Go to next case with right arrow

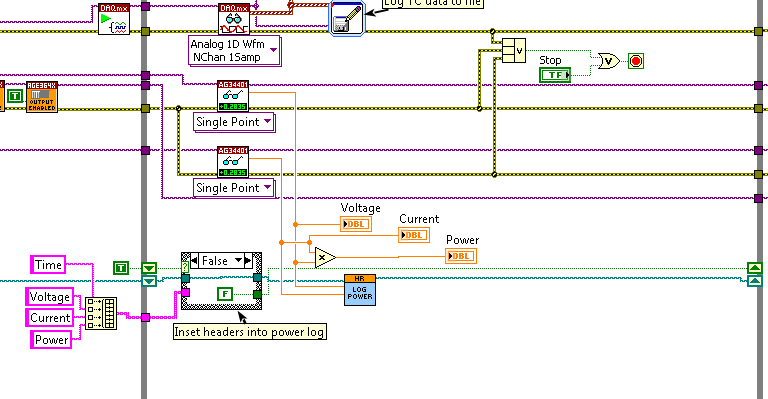(247, 260)
